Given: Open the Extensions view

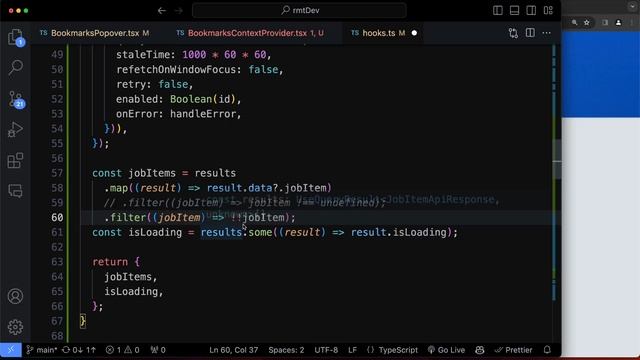Looking at the screenshot, I should 16,160.
